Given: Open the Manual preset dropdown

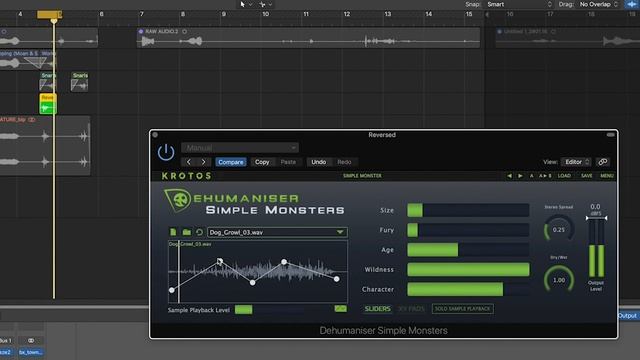Looking at the screenshot, I should click(x=240, y=147).
